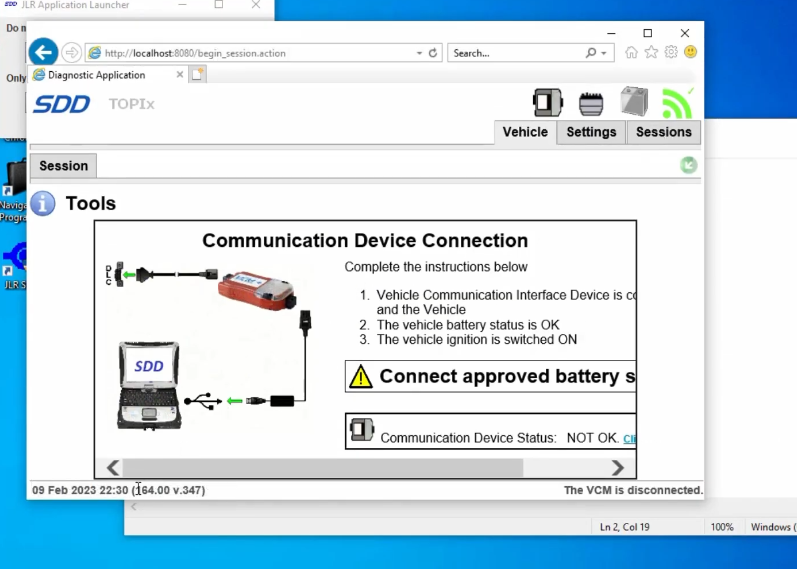Switch to the Settings tab

591,132
